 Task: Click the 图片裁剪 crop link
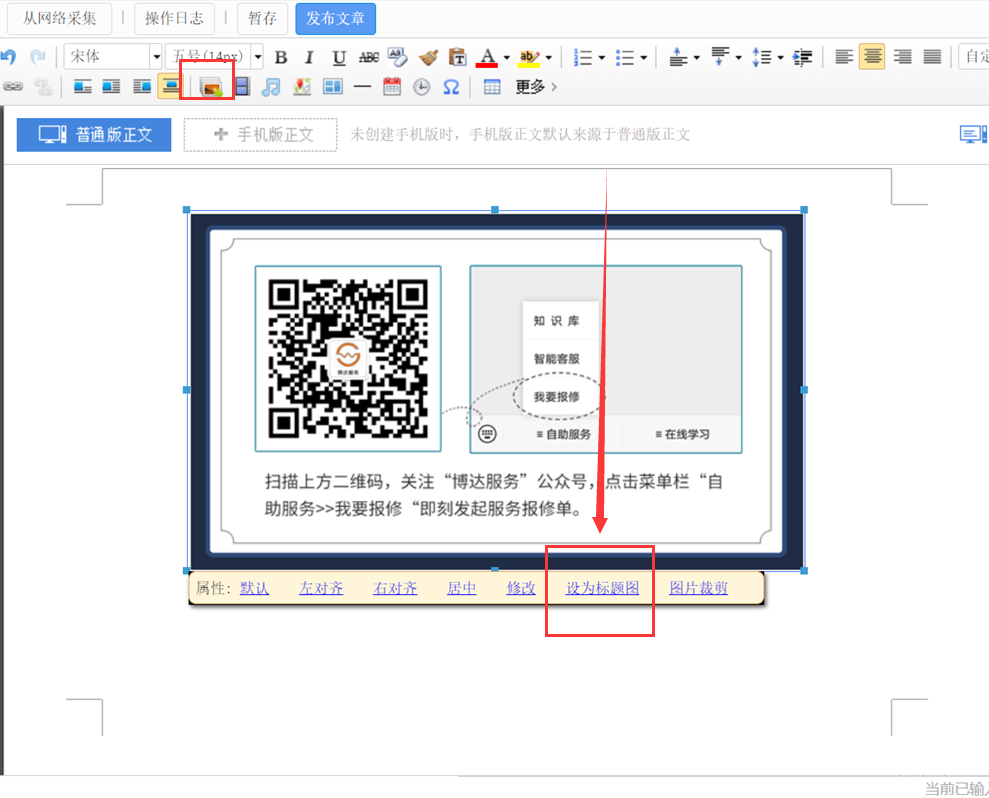click(698, 588)
